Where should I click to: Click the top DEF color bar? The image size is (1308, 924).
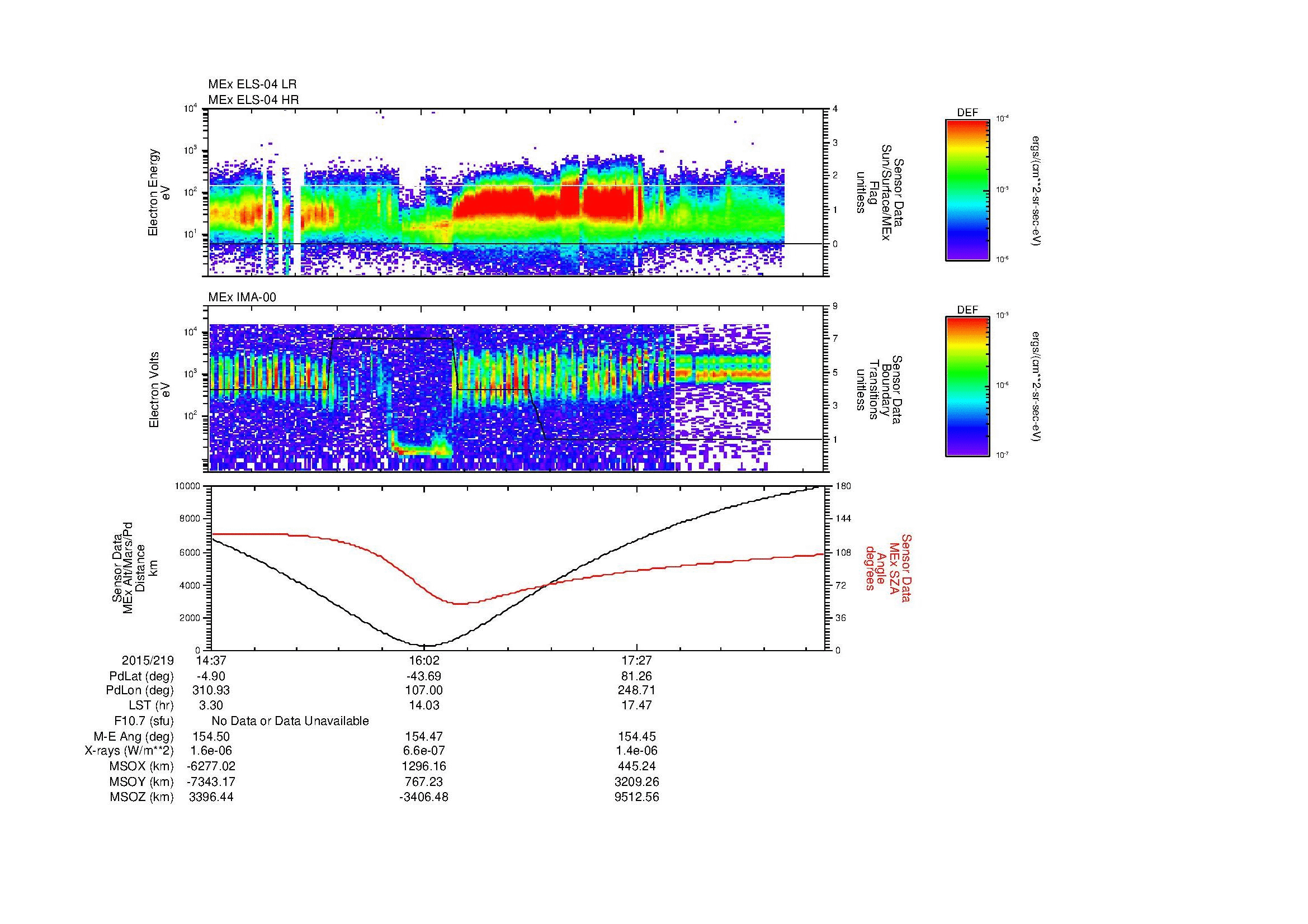point(967,189)
